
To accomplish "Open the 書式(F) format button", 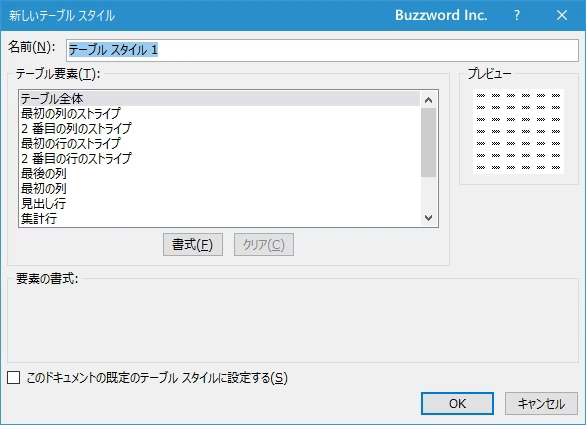I will (193, 245).
